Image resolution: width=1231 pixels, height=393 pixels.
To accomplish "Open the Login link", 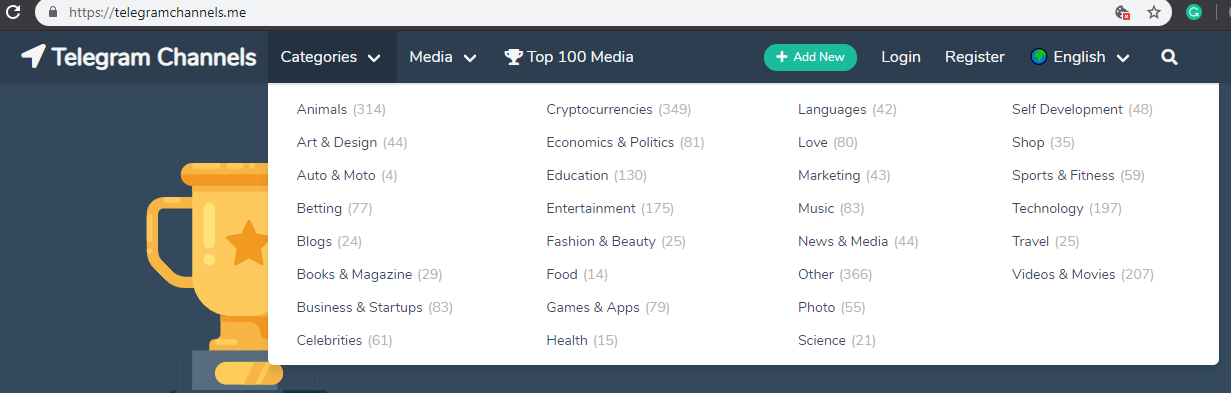I will 901,57.
